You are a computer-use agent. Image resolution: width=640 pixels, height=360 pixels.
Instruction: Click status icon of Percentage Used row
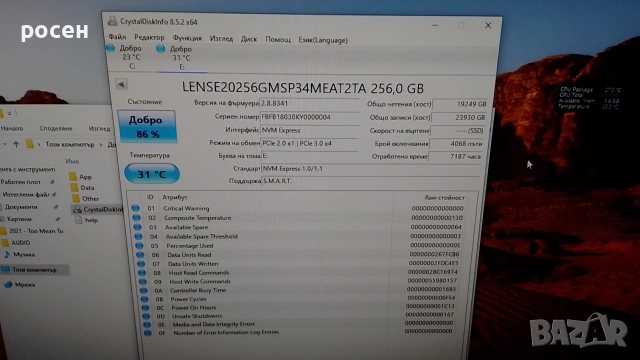(x=139, y=246)
